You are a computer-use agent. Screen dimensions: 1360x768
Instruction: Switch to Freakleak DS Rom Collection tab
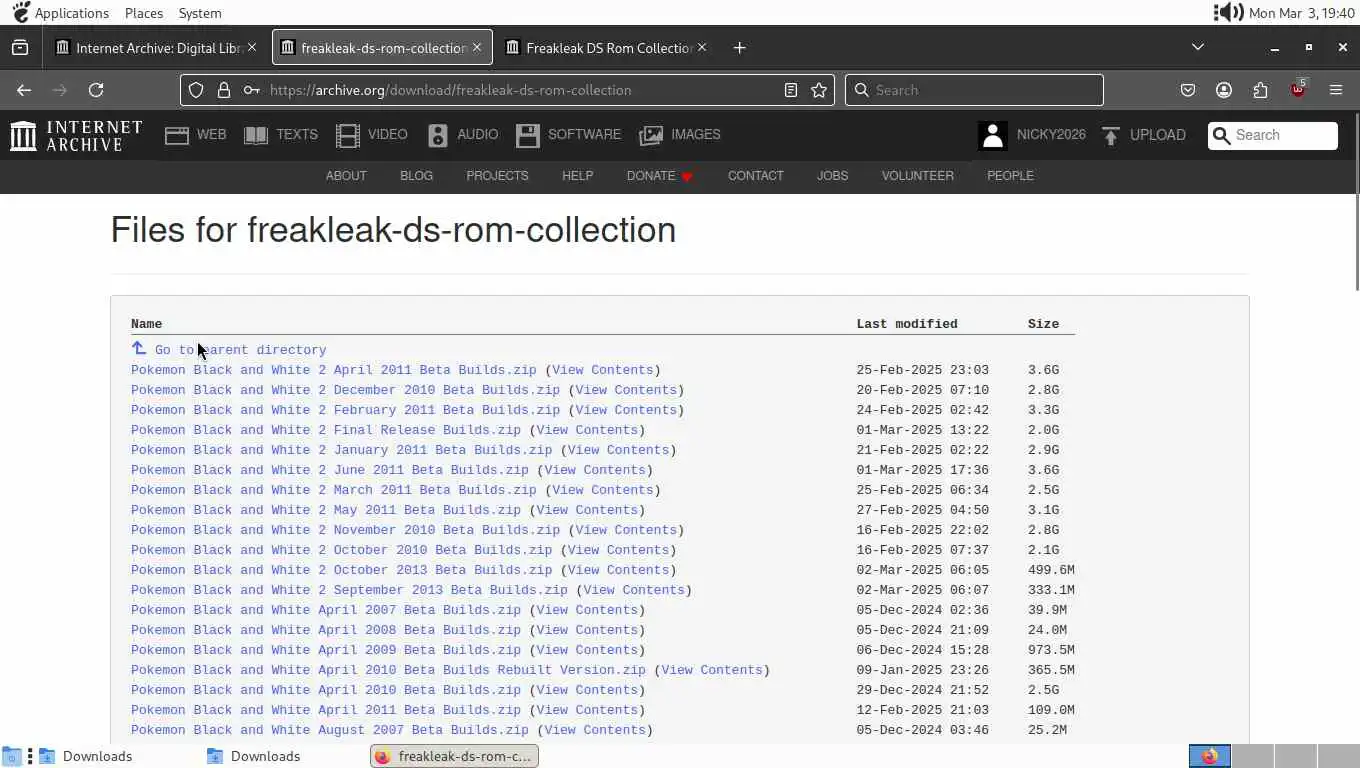tap(609, 48)
